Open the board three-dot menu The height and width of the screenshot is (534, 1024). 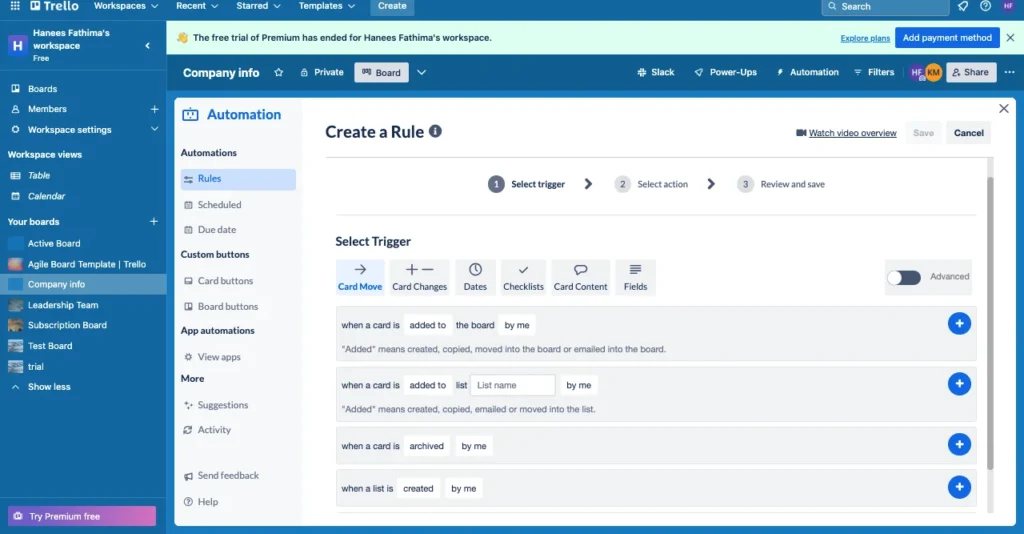click(x=1010, y=72)
